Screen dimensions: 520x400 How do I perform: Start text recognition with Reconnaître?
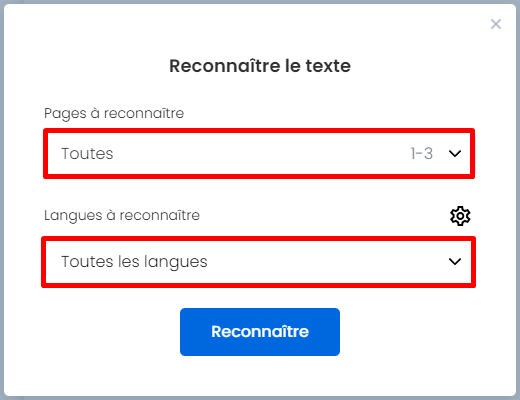pos(260,332)
